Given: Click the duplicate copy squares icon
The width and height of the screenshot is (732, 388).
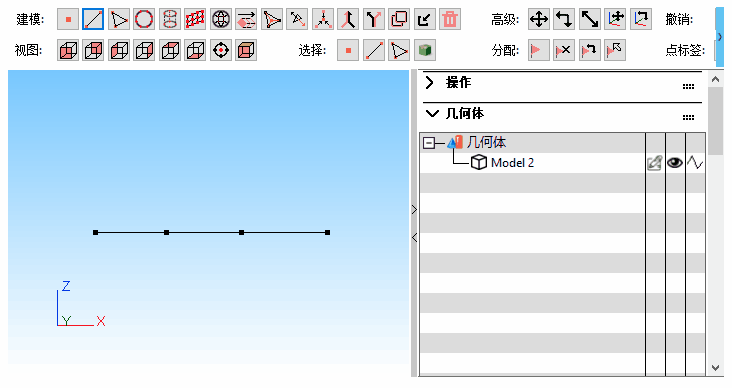Looking at the screenshot, I should (399, 19).
